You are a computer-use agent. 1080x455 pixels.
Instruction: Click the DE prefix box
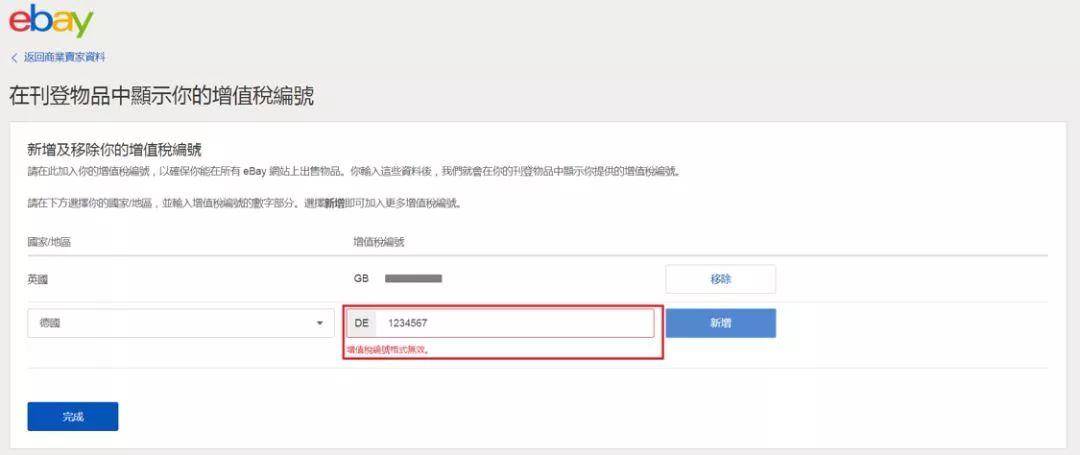click(x=362, y=323)
